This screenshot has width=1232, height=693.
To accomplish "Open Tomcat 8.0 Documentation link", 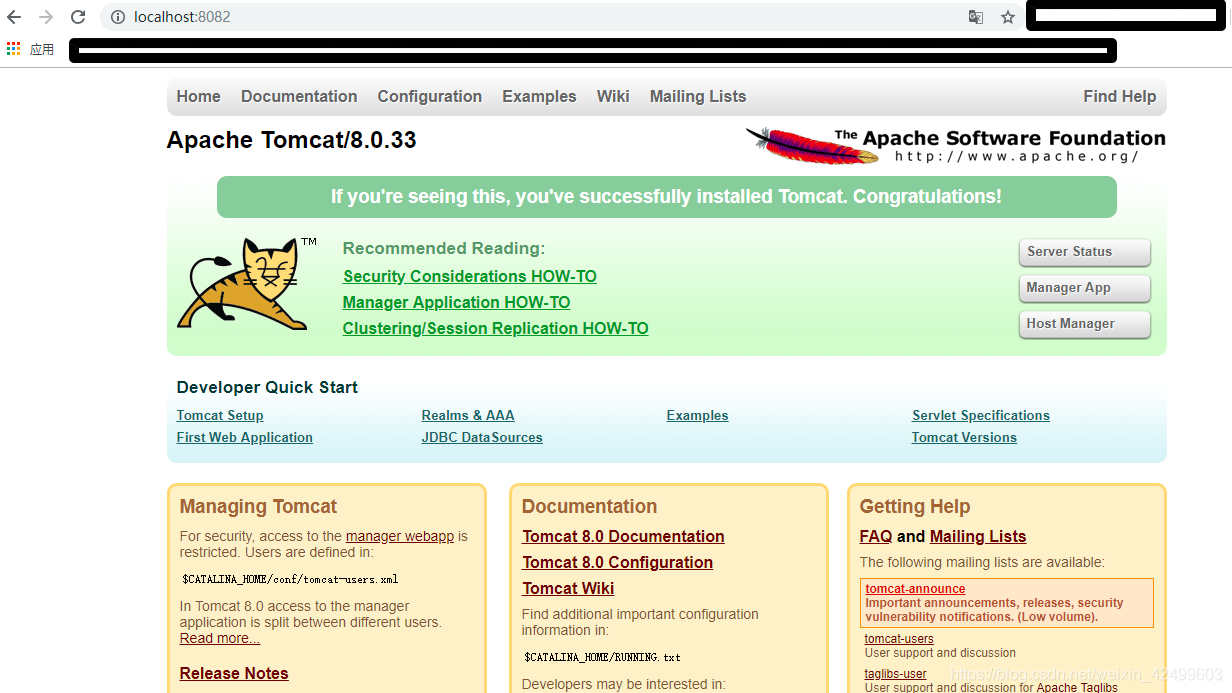I will 623,536.
